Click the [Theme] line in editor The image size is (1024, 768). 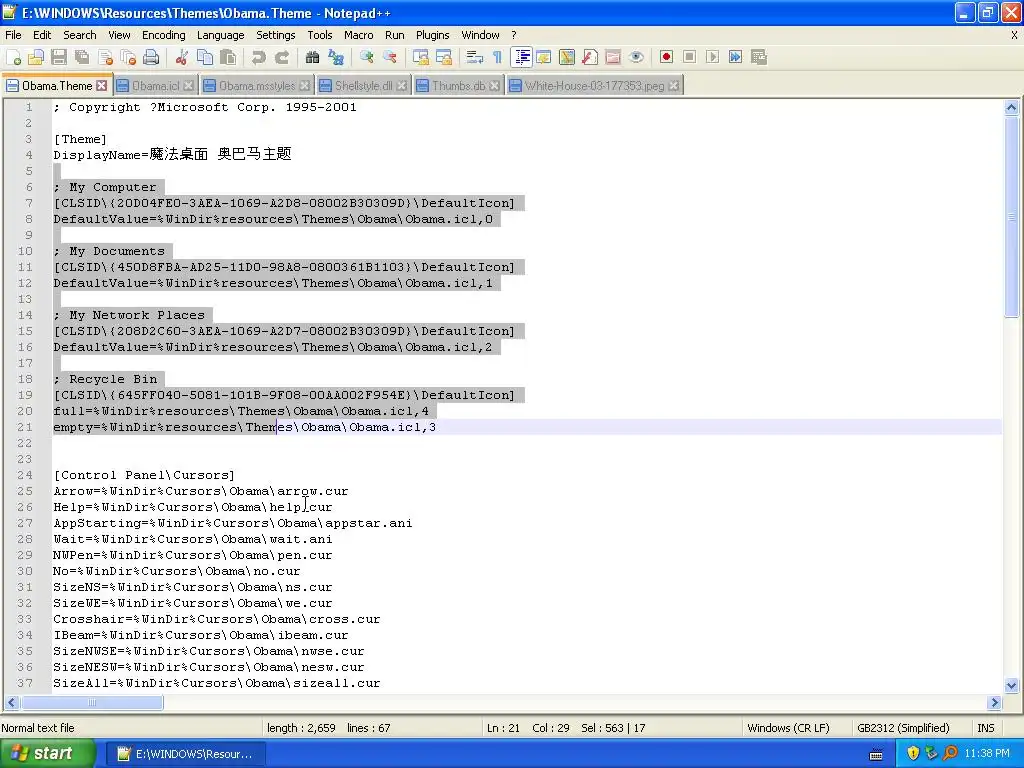click(80, 139)
